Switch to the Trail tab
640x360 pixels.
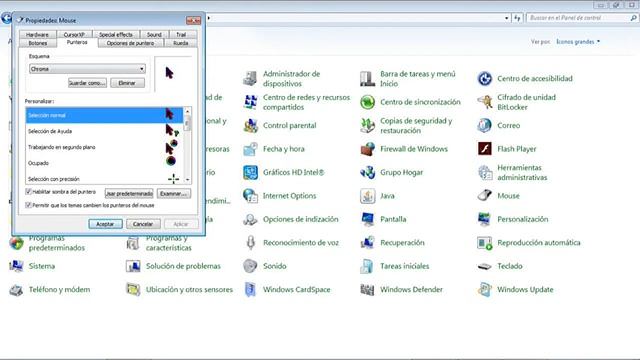click(181, 35)
